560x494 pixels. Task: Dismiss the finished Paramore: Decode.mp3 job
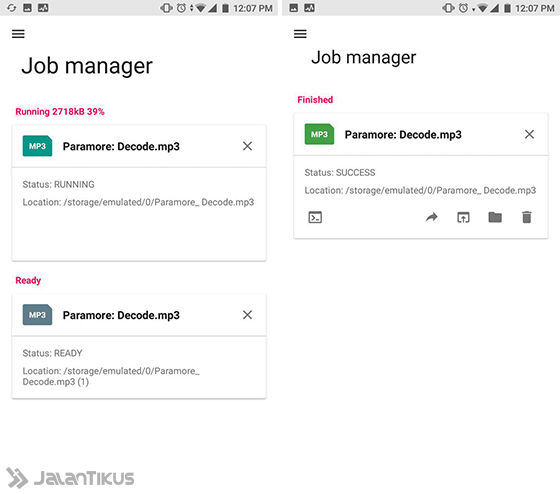click(x=529, y=134)
